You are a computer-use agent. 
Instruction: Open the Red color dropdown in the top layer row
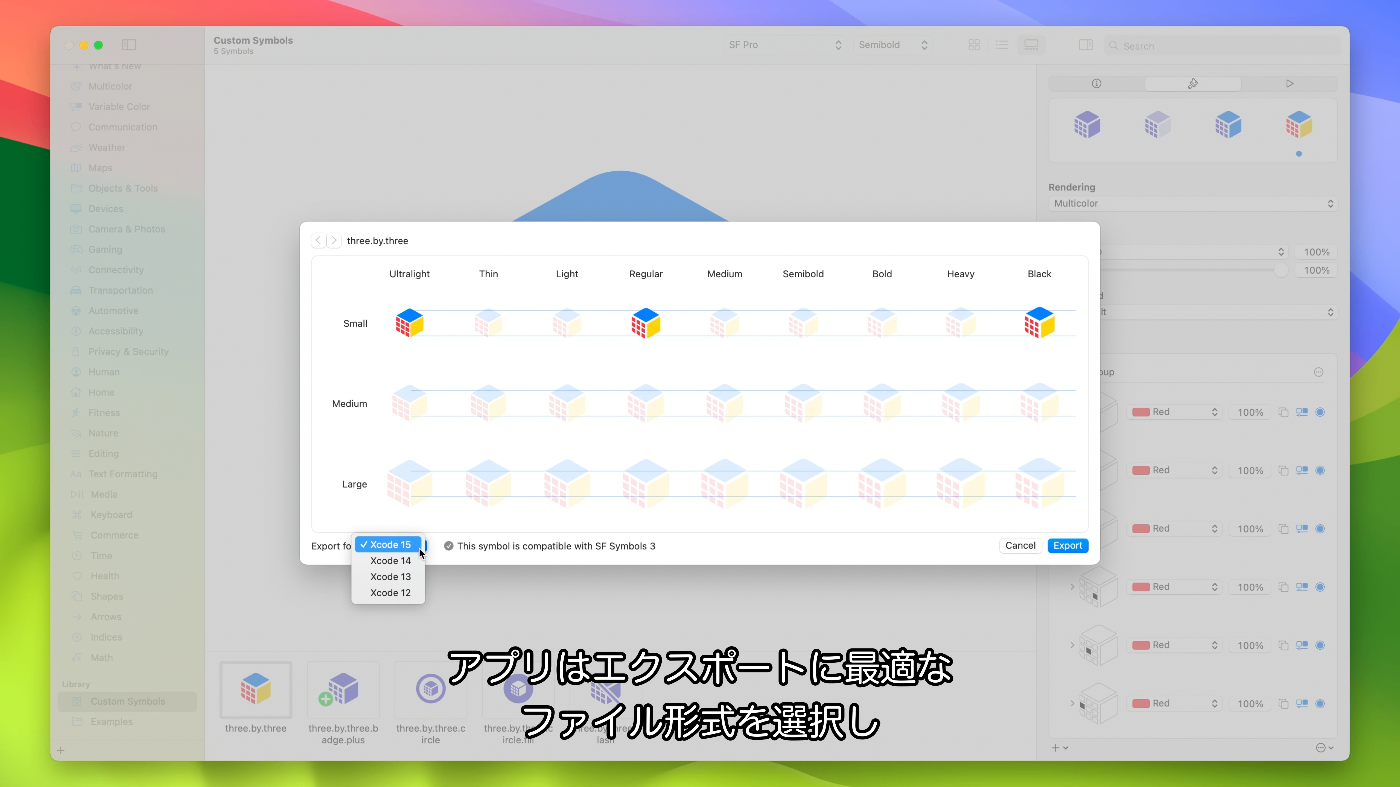(x=1175, y=412)
